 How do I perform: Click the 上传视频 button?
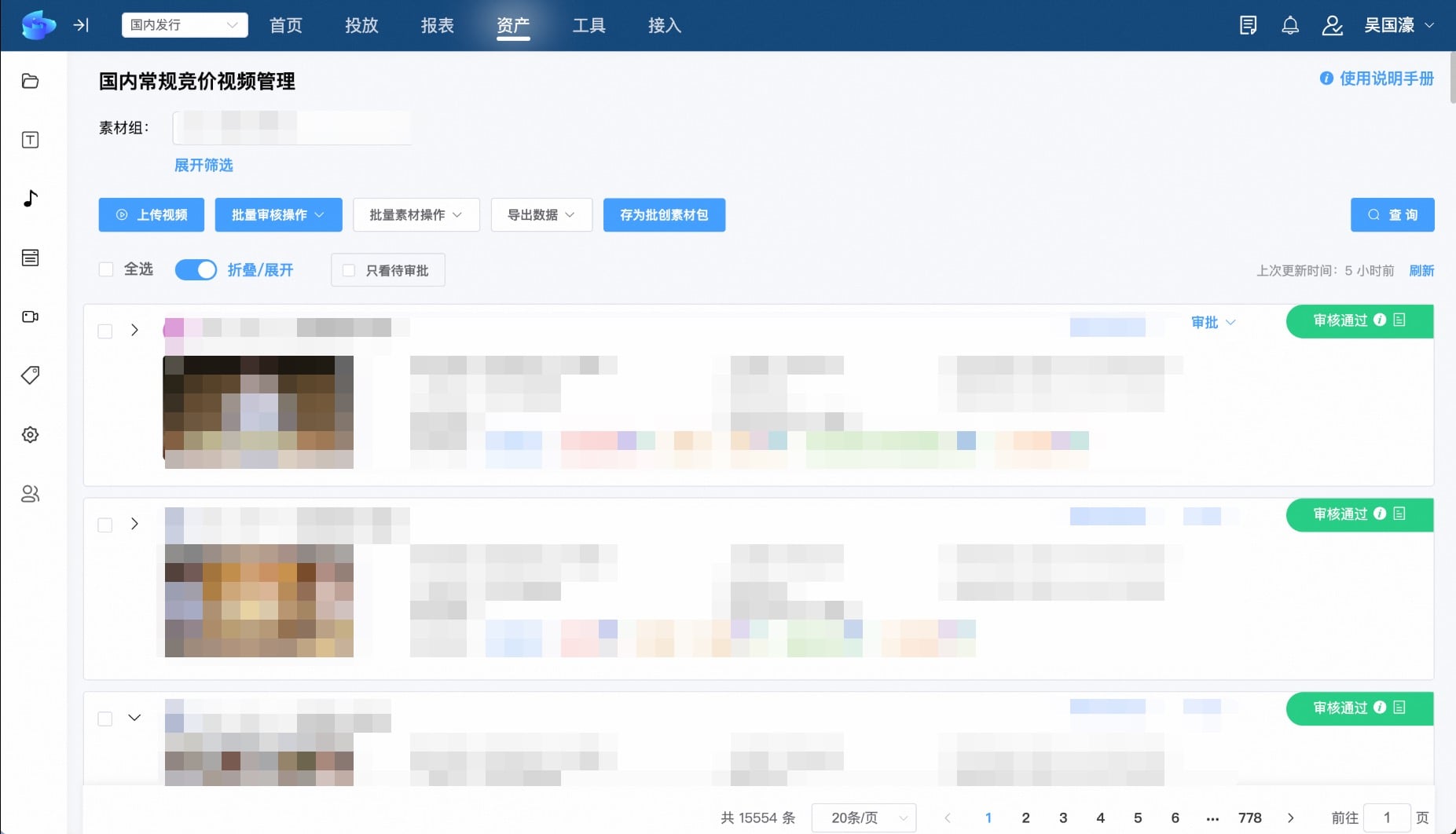tap(152, 215)
